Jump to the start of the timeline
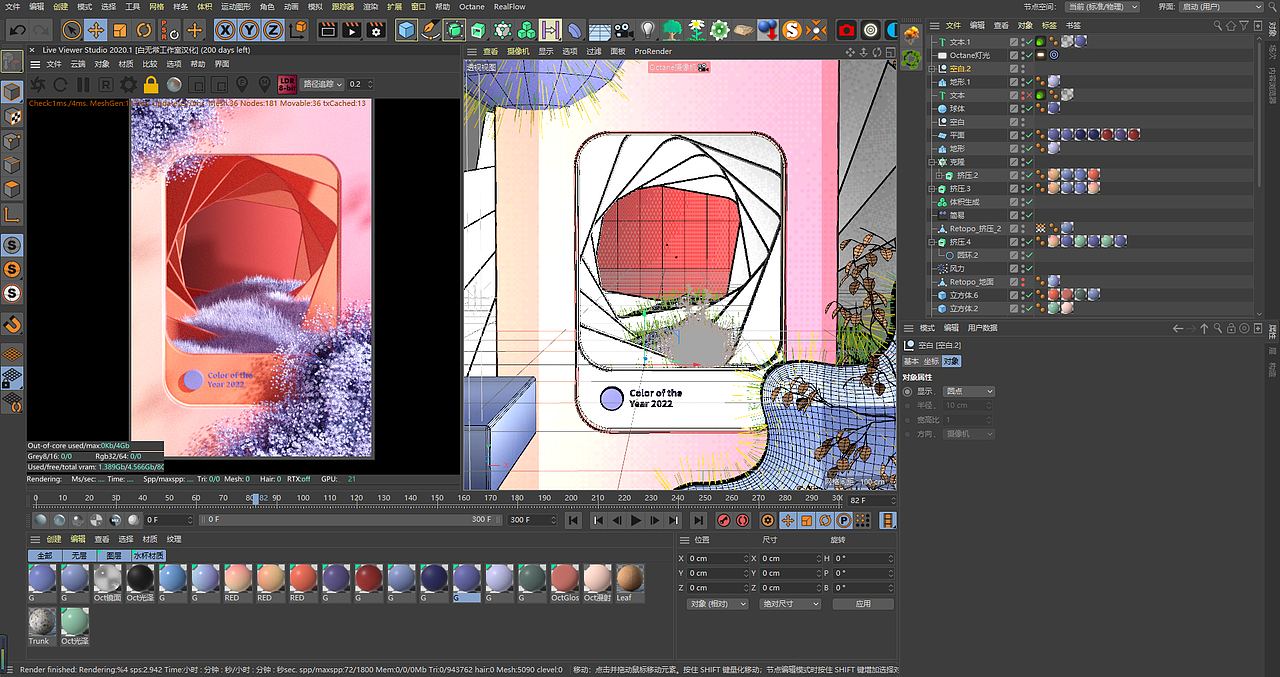1280x677 pixels. (573, 520)
